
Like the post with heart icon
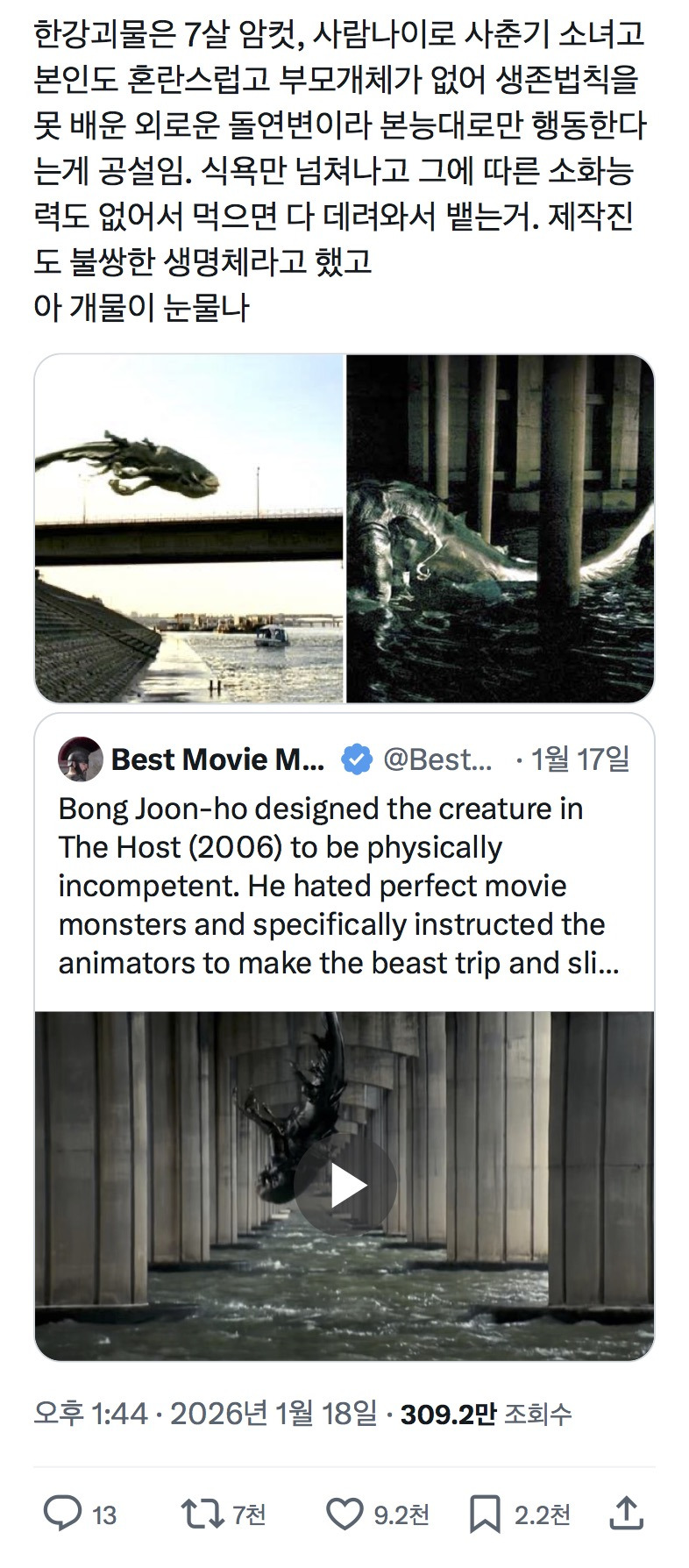[x=344, y=1514]
